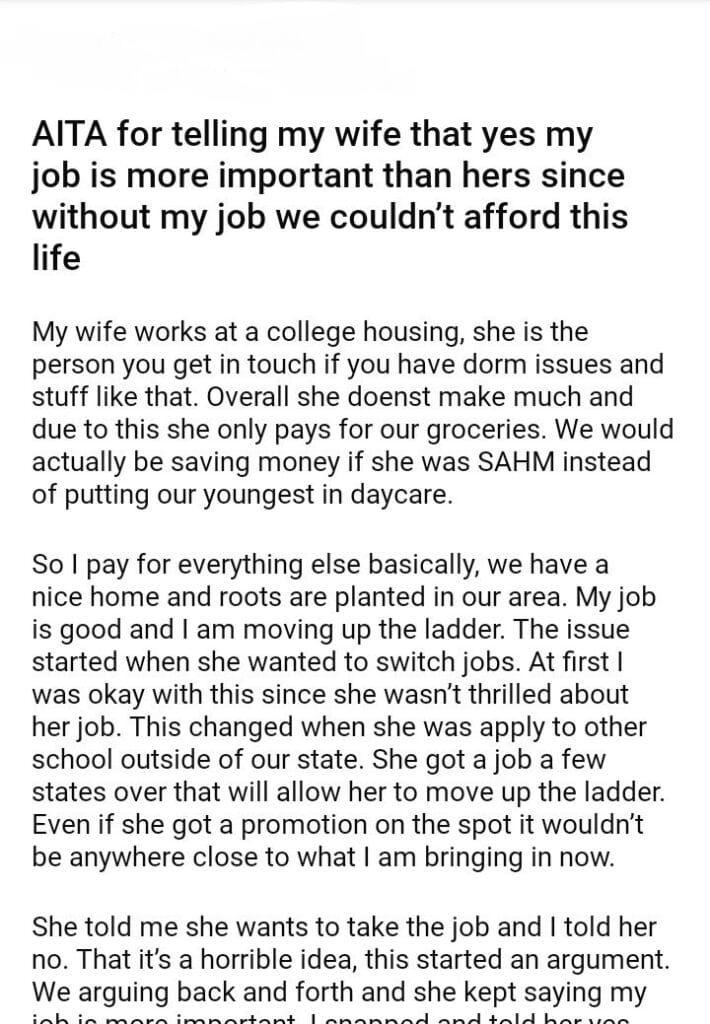
Task: Click the post title starting with "AITA for telling"
Action: 328,195
